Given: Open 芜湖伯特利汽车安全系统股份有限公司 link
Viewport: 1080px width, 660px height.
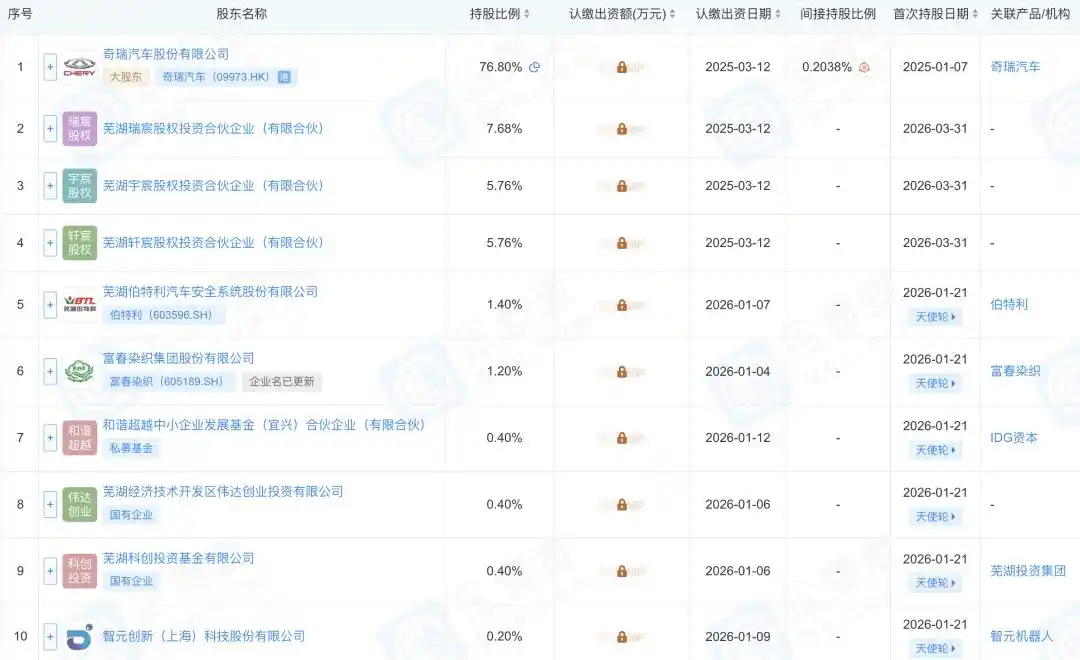Looking at the screenshot, I should pos(210,292).
